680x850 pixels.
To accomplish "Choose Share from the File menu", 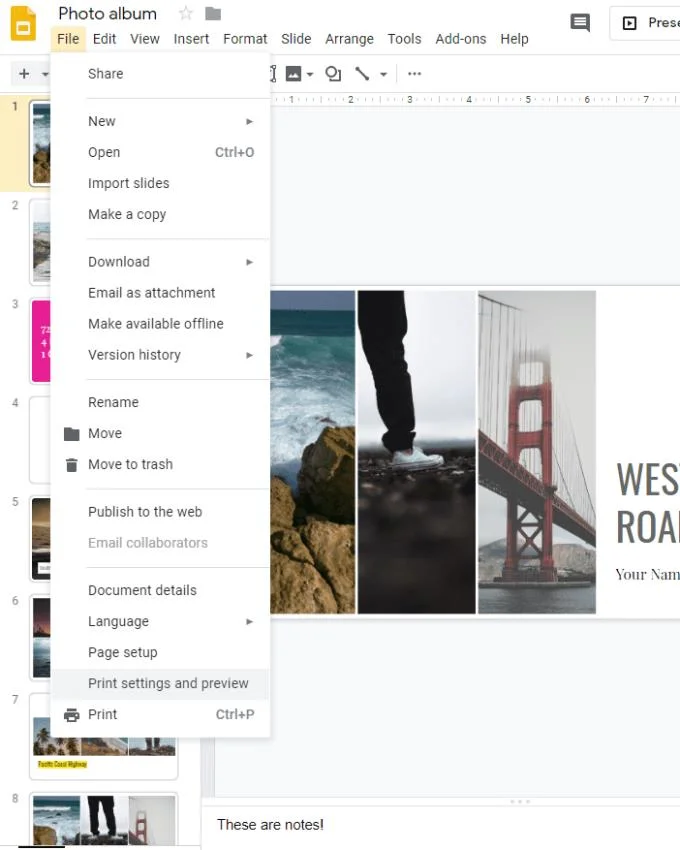I will 161,74.
